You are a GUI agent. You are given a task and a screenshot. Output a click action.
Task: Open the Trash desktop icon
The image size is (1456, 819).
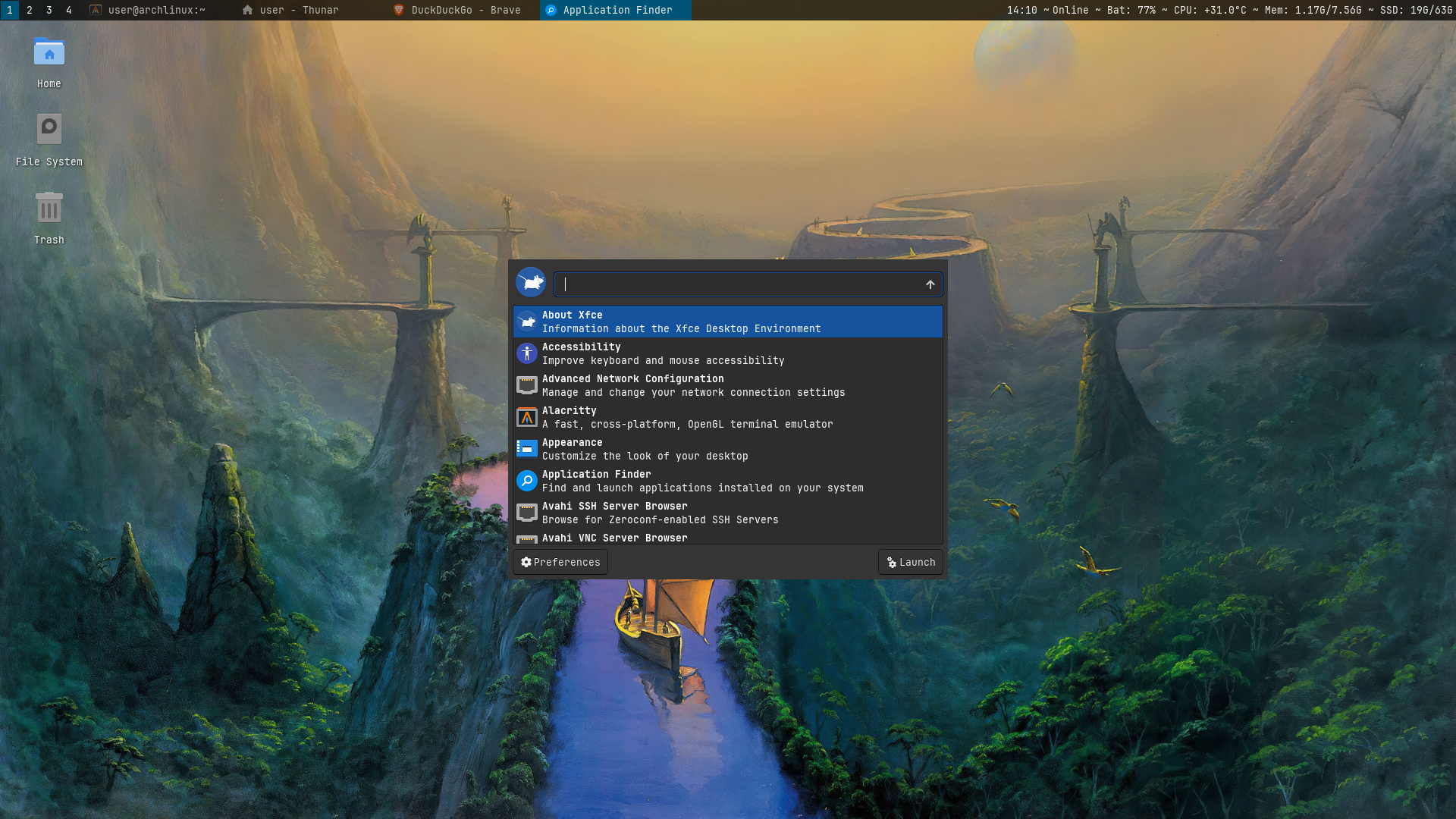click(x=49, y=209)
